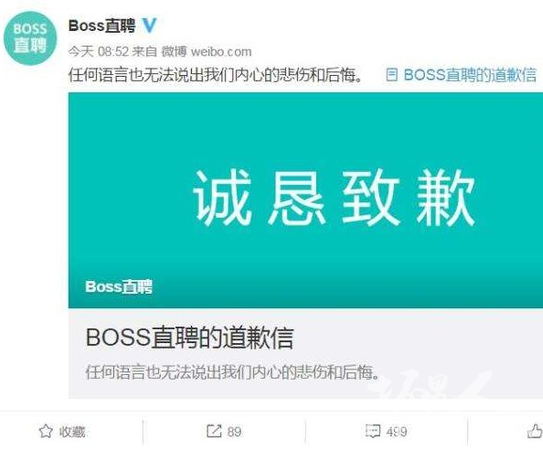Click the thumbs-up like icon
This screenshot has height=450, width=543.
coord(535,431)
